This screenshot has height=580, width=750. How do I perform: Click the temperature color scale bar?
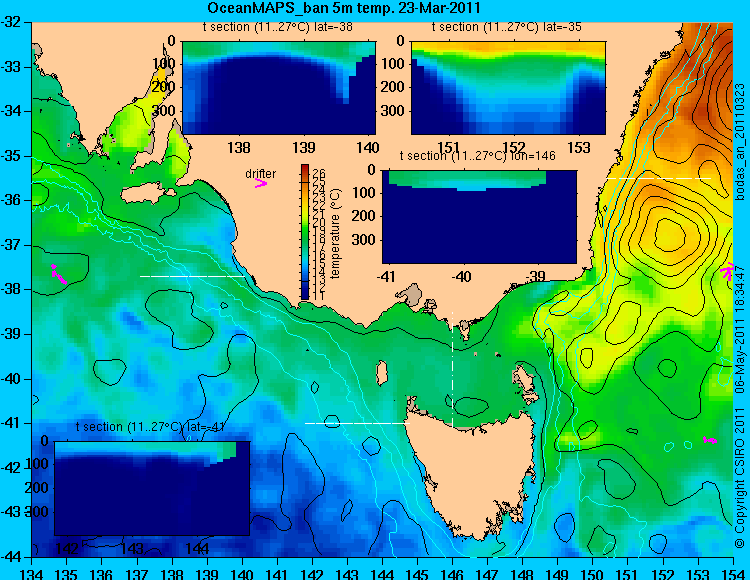(x=305, y=232)
